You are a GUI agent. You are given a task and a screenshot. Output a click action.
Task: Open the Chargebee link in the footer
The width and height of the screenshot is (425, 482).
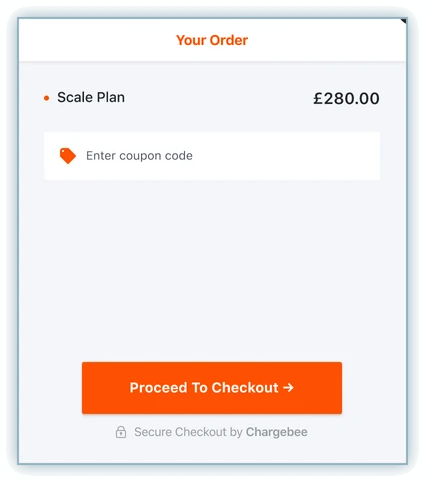[x=277, y=432]
